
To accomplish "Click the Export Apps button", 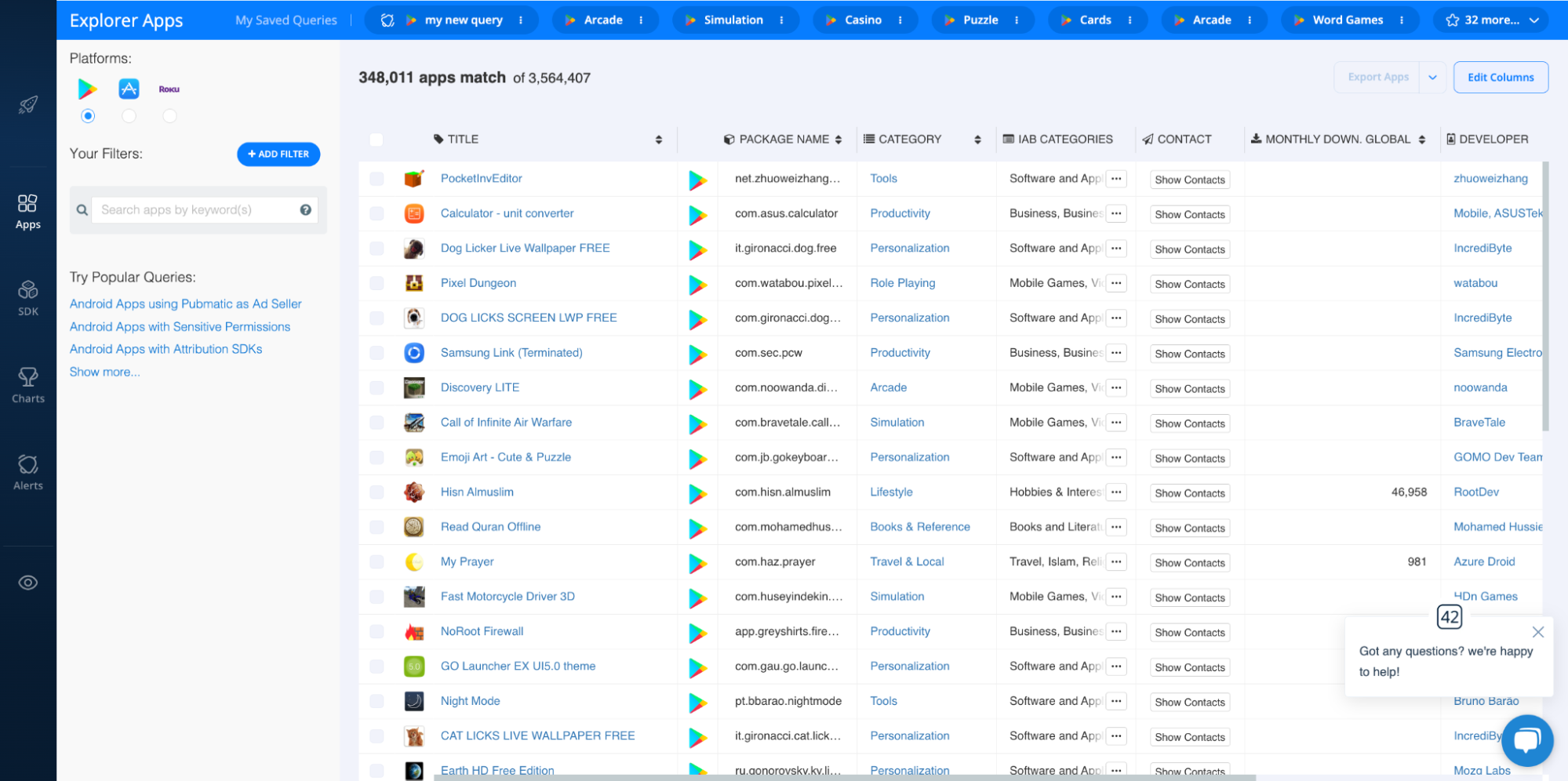I will point(1378,78).
